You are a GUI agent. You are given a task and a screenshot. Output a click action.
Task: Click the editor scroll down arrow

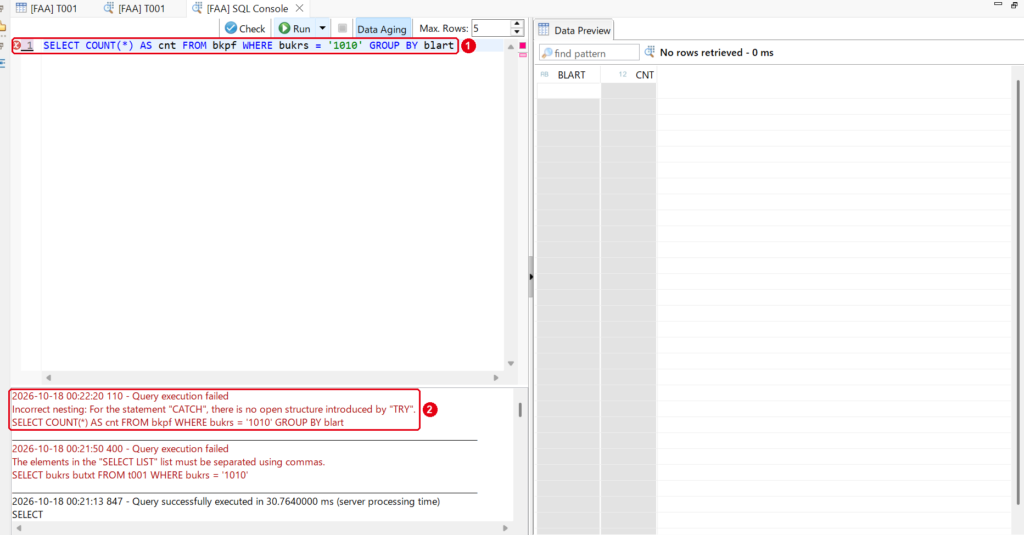point(511,363)
